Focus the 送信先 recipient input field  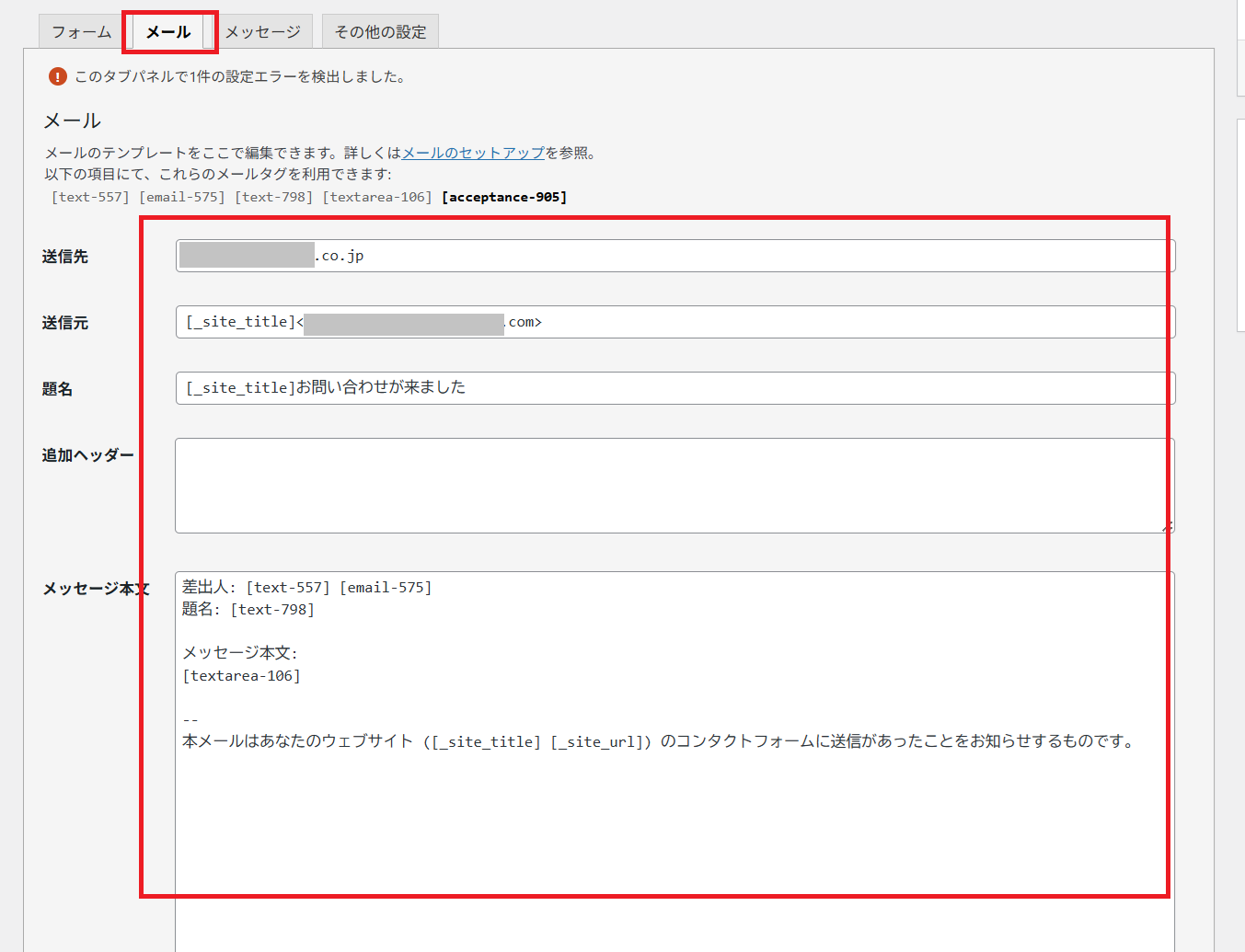[736, 256]
